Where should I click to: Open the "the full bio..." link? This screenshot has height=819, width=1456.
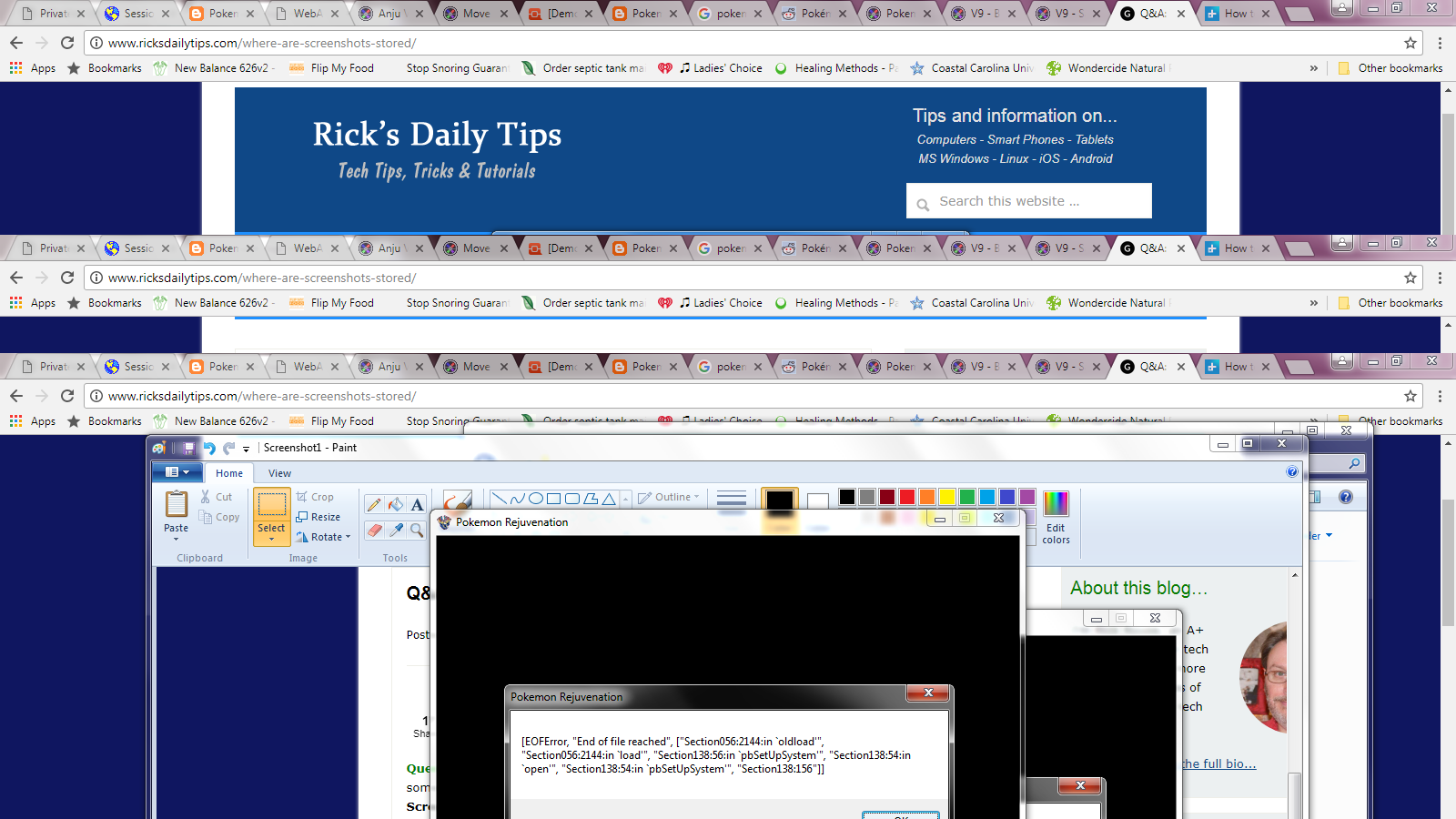coord(1218,763)
